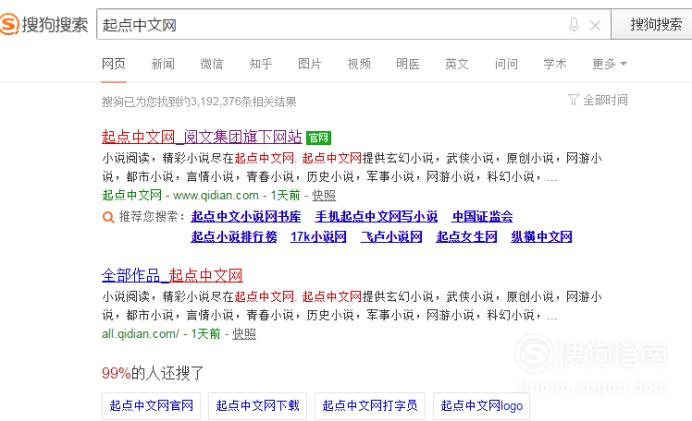Open suggestion 飞卢小说网
692x421 pixels.
pos(391,237)
